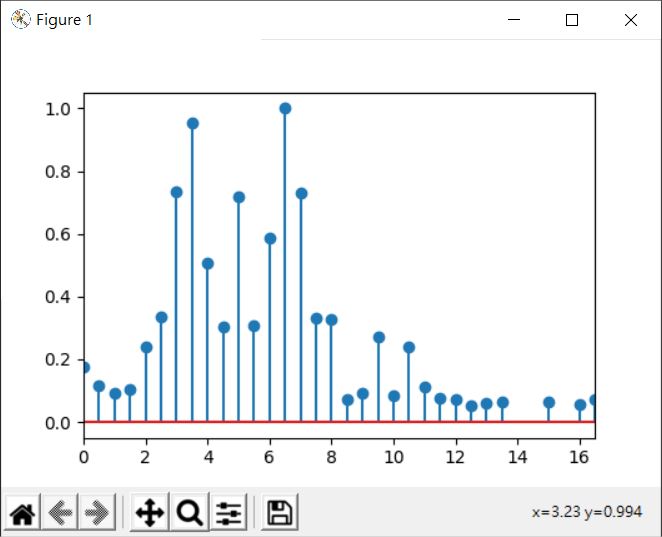Screen dimensions: 662x537
Task: Click the stem marker at x=9.5
Action: [379, 337]
